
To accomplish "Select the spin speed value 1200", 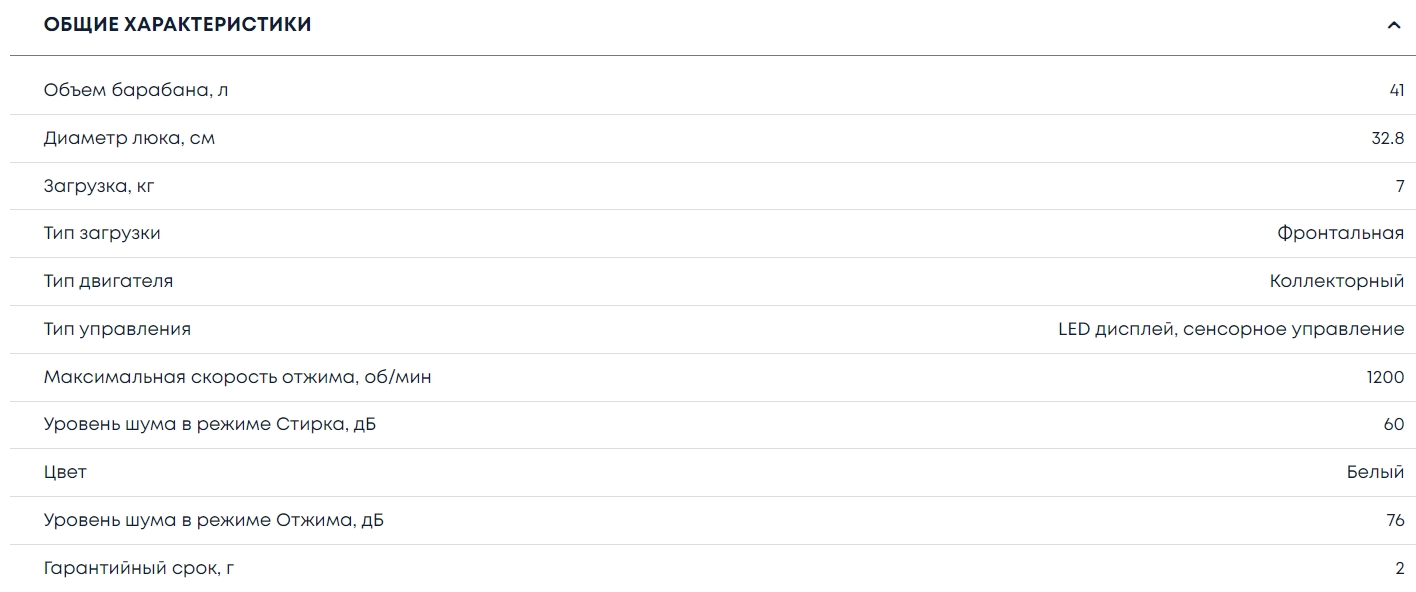I will (x=1385, y=377).
